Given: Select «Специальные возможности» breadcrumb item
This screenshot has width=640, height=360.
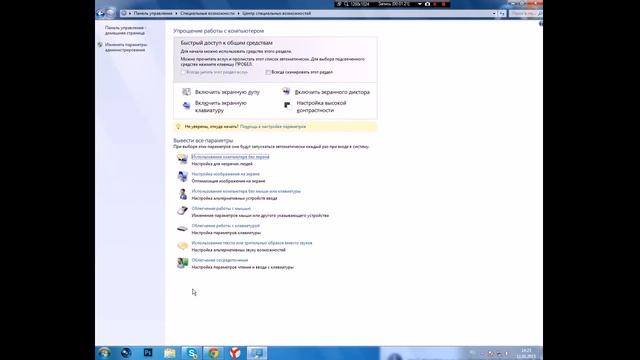Looking at the screenshot, I should tap(207, 13).
